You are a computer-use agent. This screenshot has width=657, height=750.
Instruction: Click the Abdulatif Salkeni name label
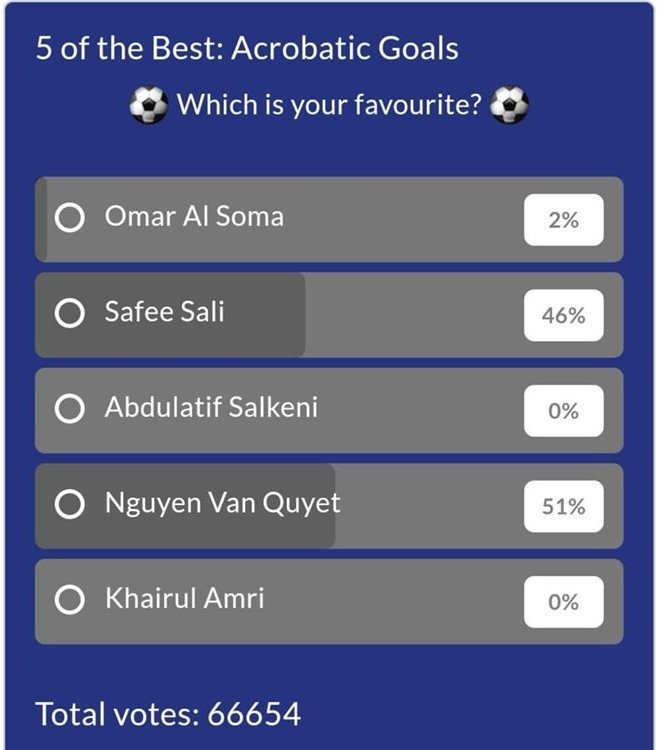pos(211,408)
